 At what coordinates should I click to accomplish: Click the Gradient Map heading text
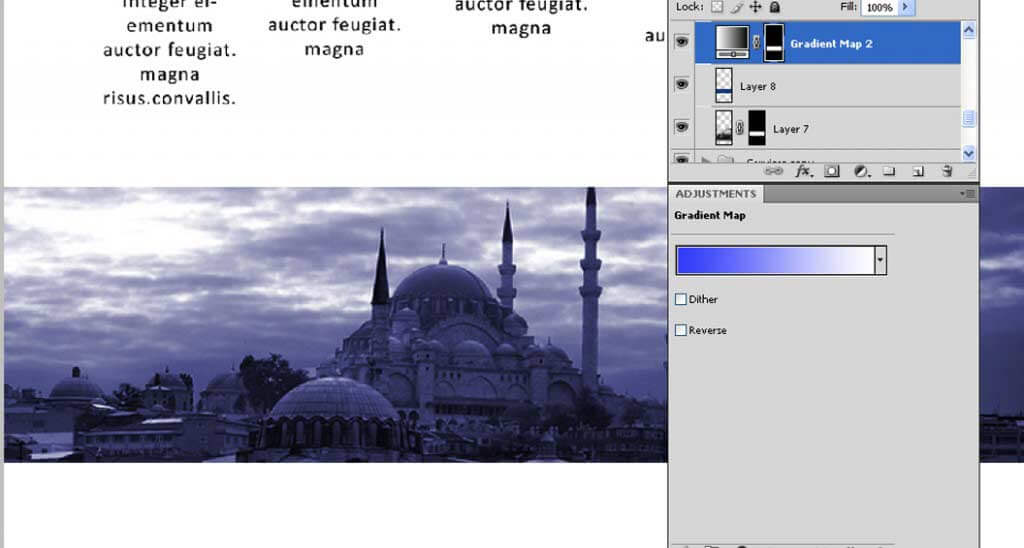[x=710, y=216]
